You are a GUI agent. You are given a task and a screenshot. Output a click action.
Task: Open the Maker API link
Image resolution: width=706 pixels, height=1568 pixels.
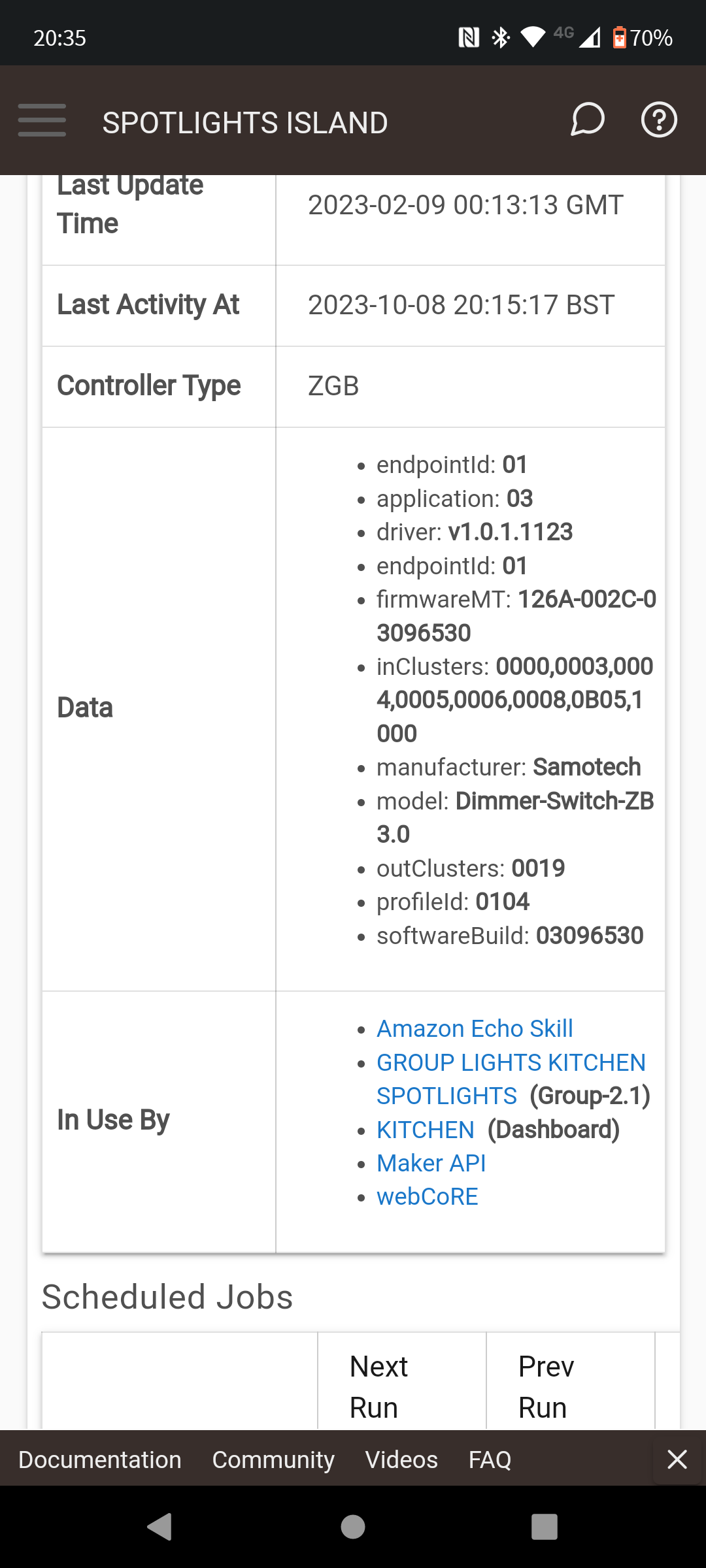(431, 1163)
